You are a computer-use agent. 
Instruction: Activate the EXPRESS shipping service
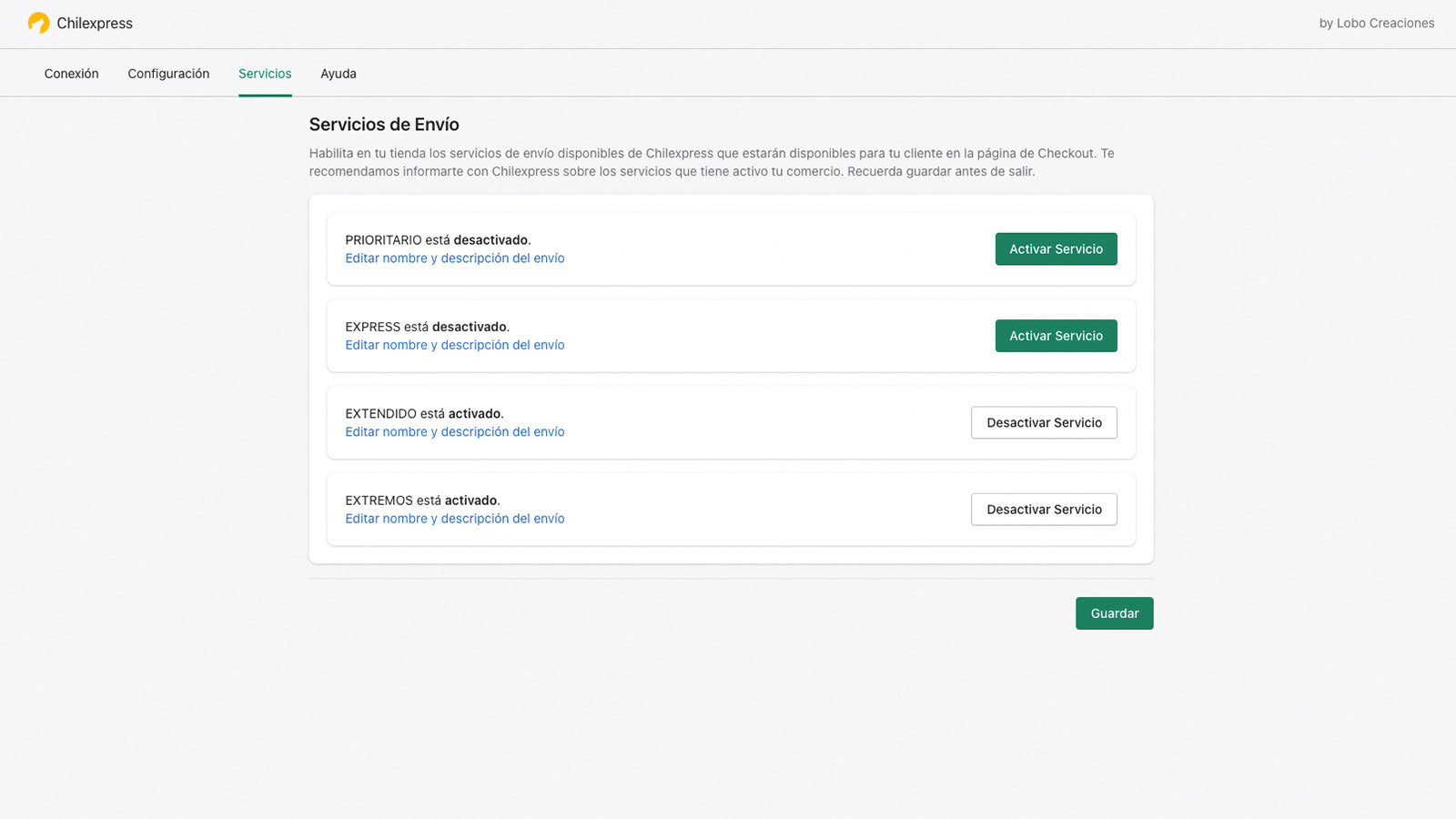coord(1056,335)
